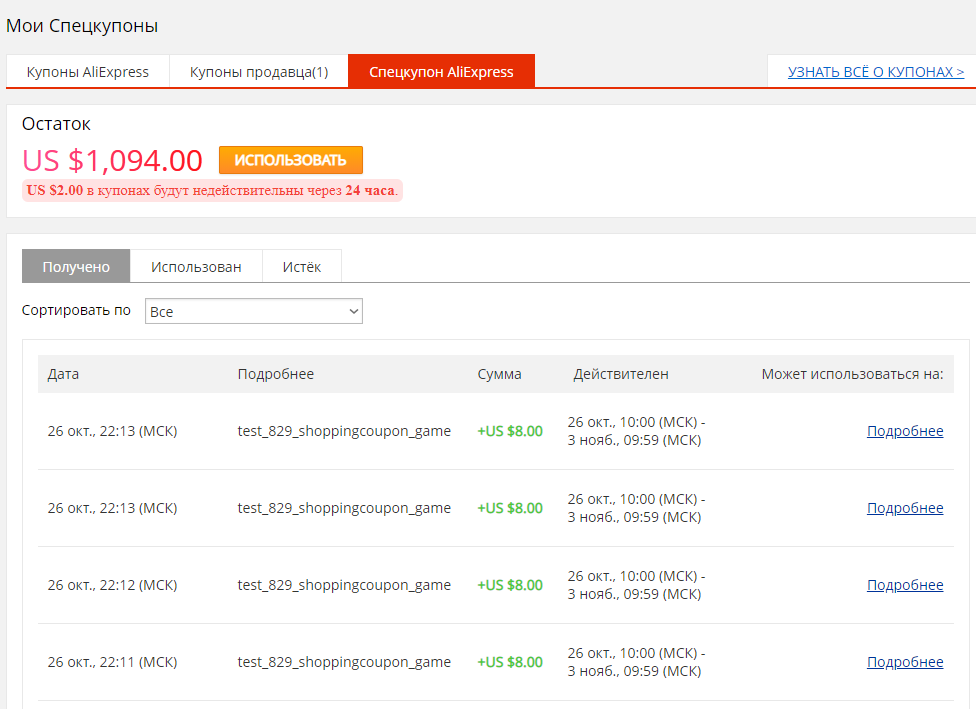Switch to Купоны продавца(1) tab
Screen dimensions: 976x709
click(x=259, y=72)
